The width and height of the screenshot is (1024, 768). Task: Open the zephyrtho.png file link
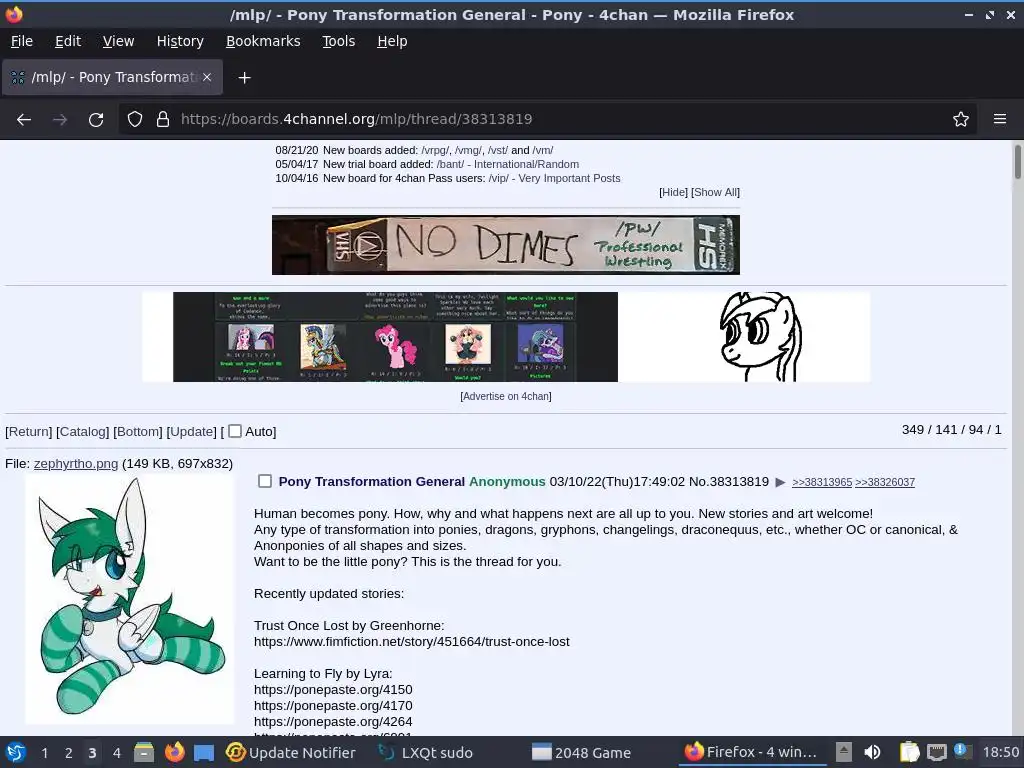point(76,464)
